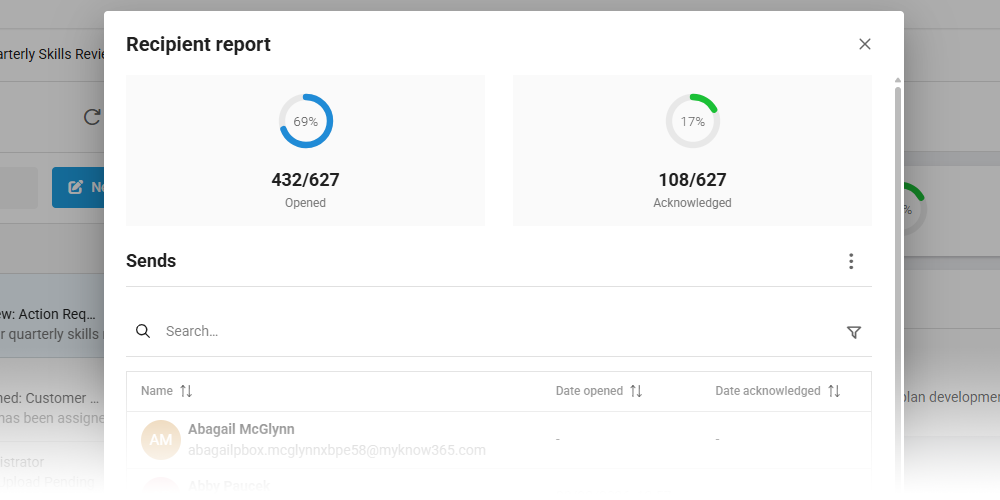Open the Sends three-dot options menu

click(851, 261)
